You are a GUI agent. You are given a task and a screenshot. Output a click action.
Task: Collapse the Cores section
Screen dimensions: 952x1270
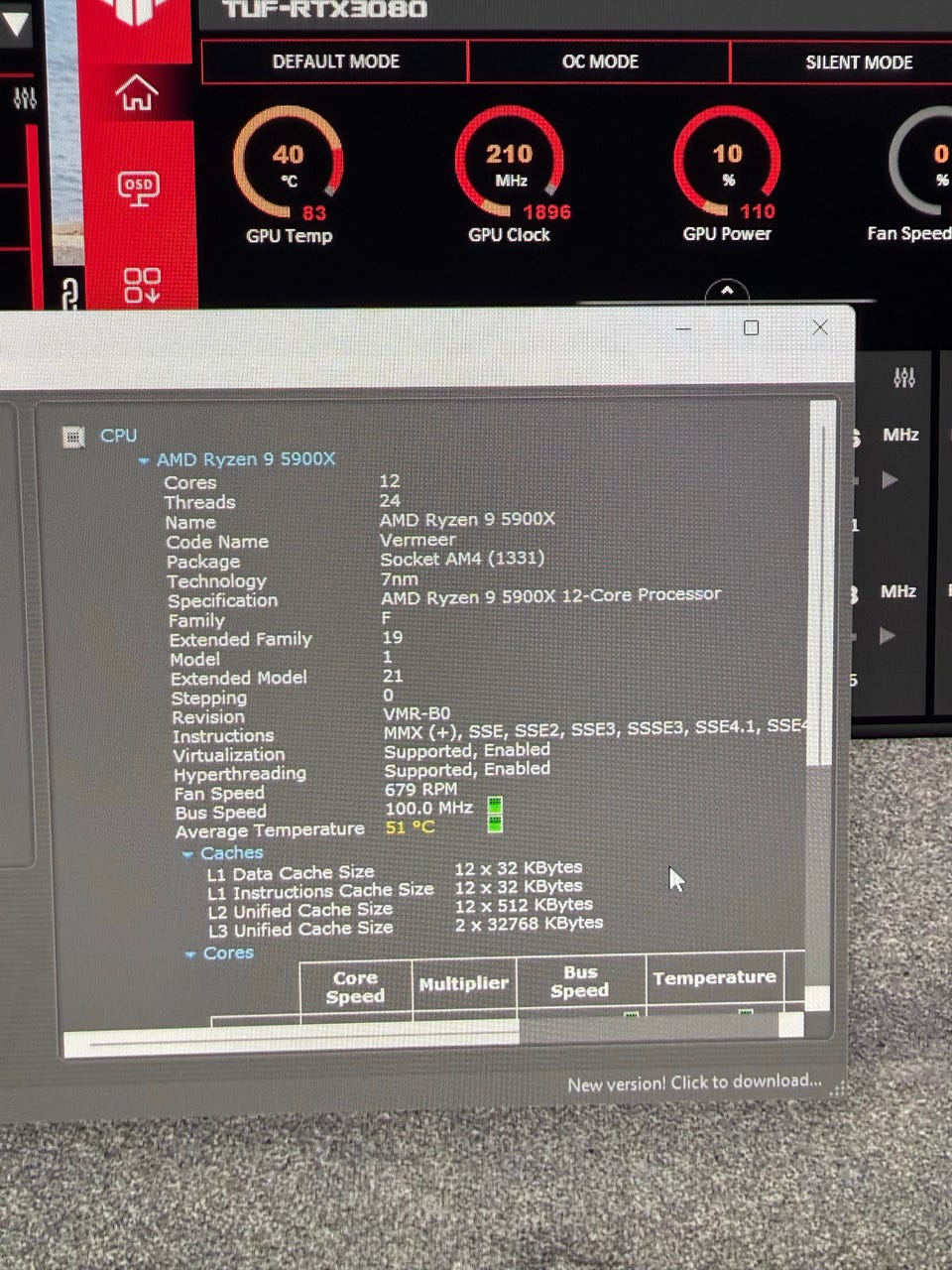[190, 954]
